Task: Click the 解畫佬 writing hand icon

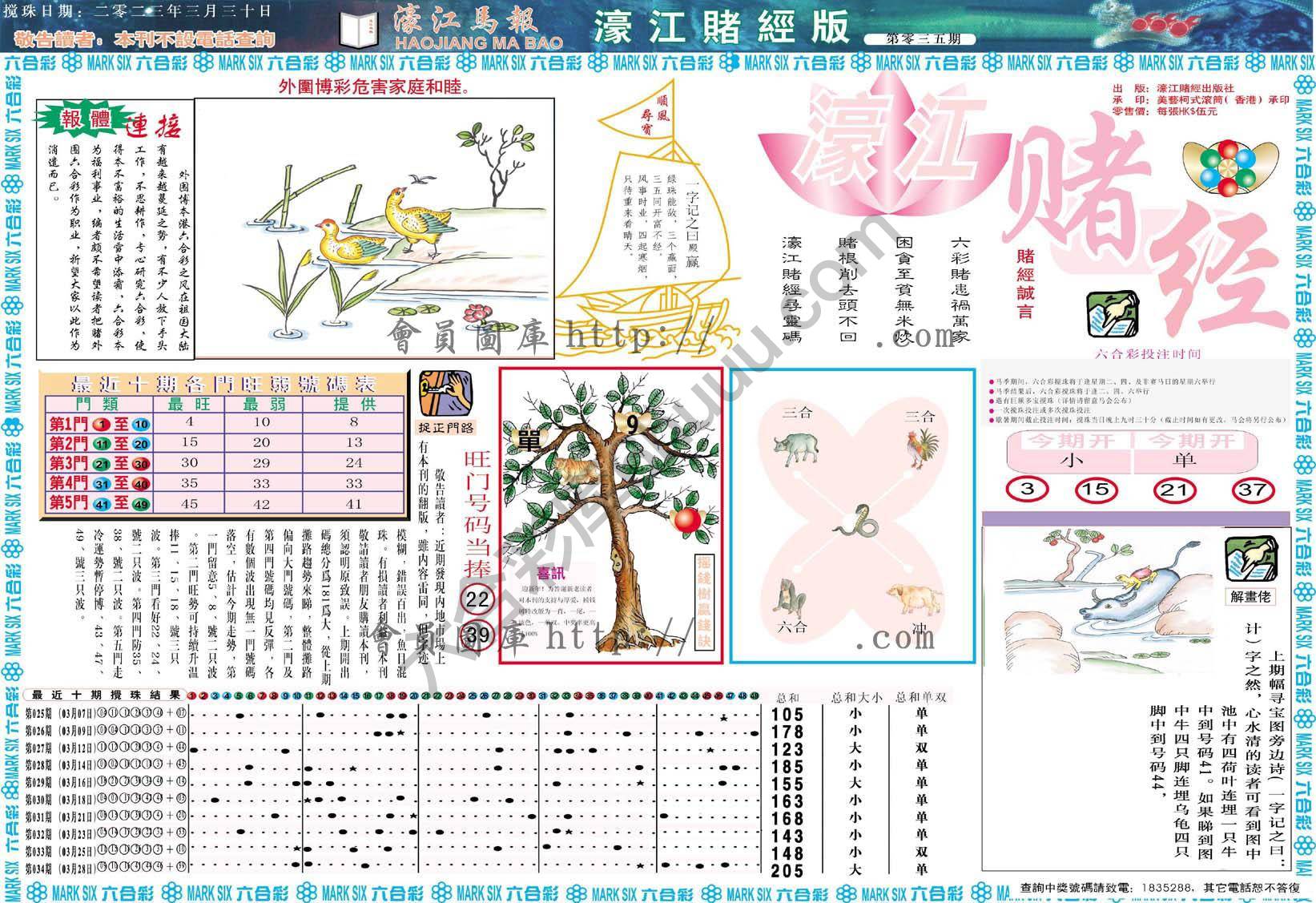Action: (1250, 559)
